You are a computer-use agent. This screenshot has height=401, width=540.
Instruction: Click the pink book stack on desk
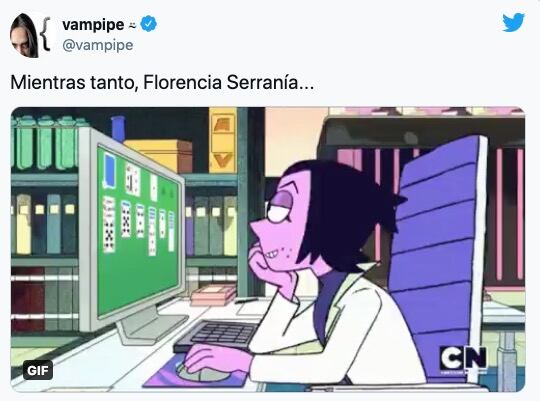[212, 295]
